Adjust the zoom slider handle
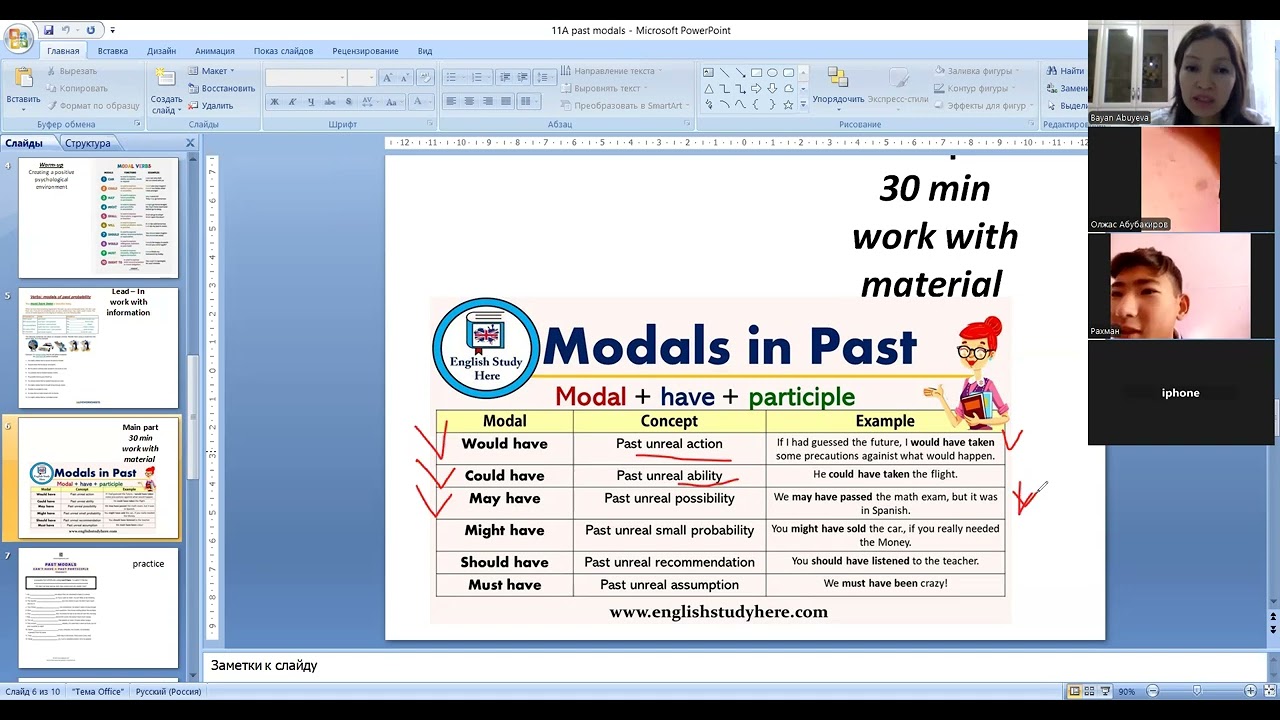 1197,691
